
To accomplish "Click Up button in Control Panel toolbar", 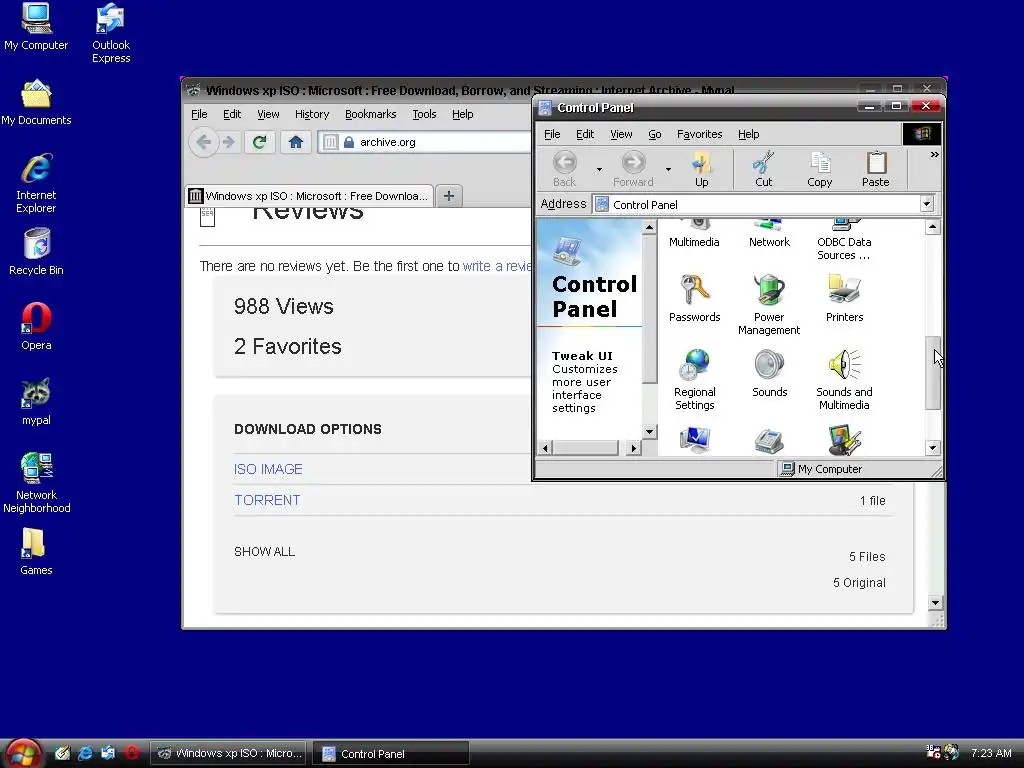I will coord(701,169).
